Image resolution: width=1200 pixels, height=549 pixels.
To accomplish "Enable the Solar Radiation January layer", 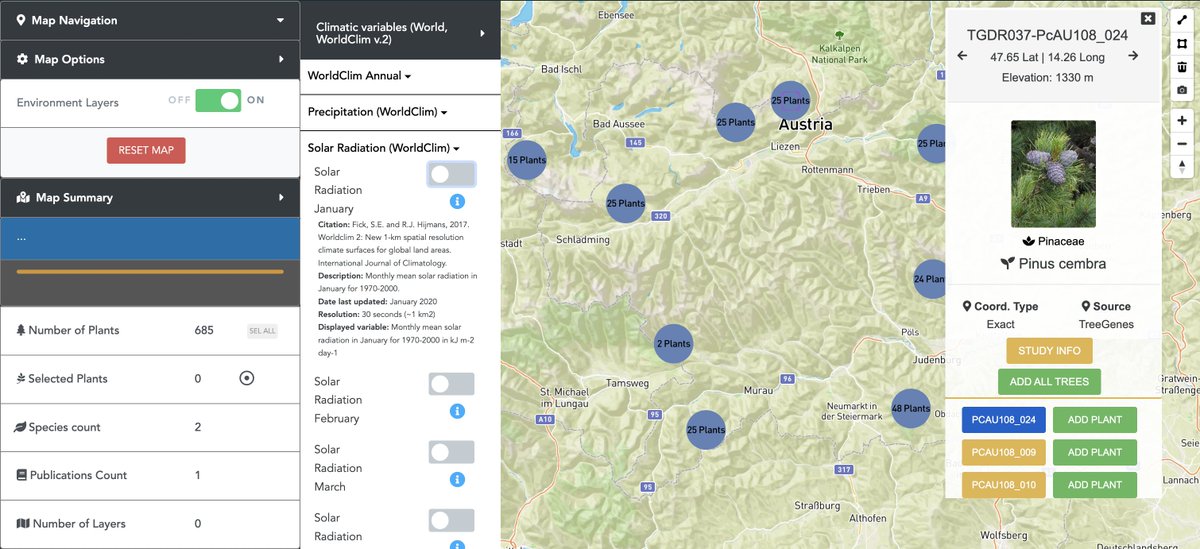I will point(451,174).
